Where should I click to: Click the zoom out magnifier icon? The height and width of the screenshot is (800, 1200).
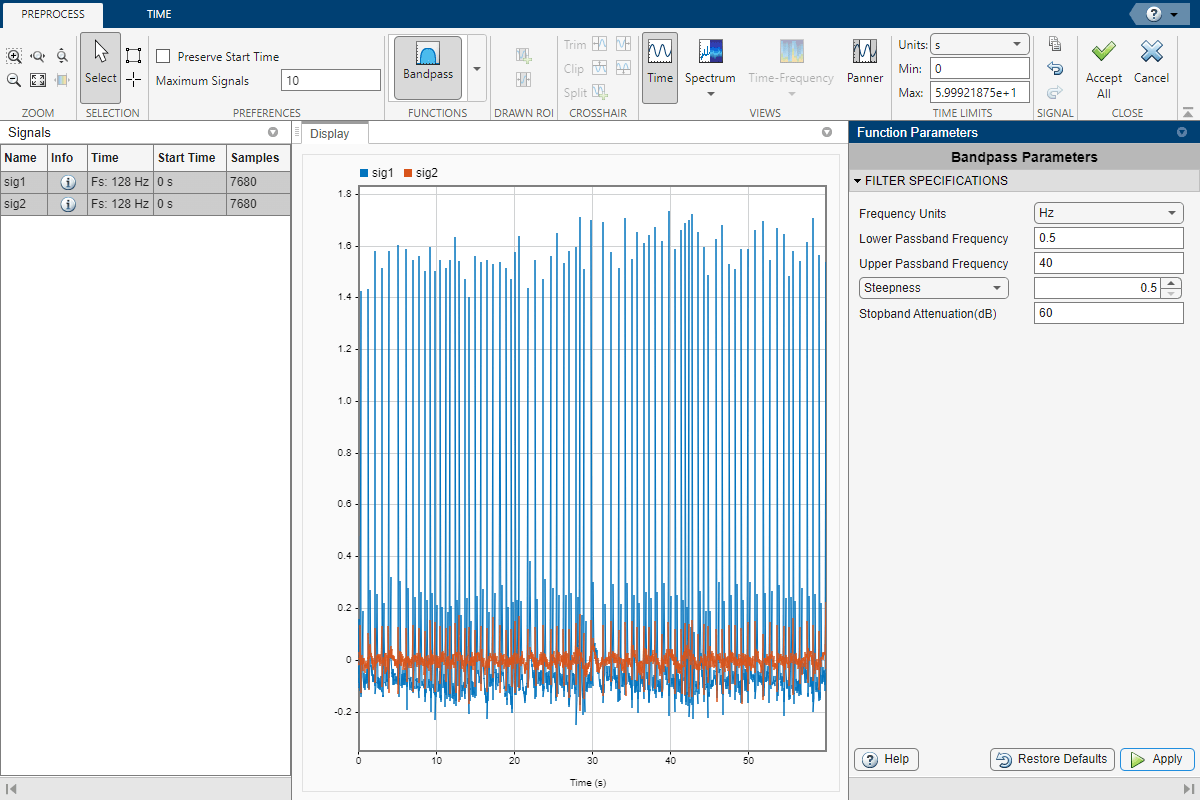14,80
